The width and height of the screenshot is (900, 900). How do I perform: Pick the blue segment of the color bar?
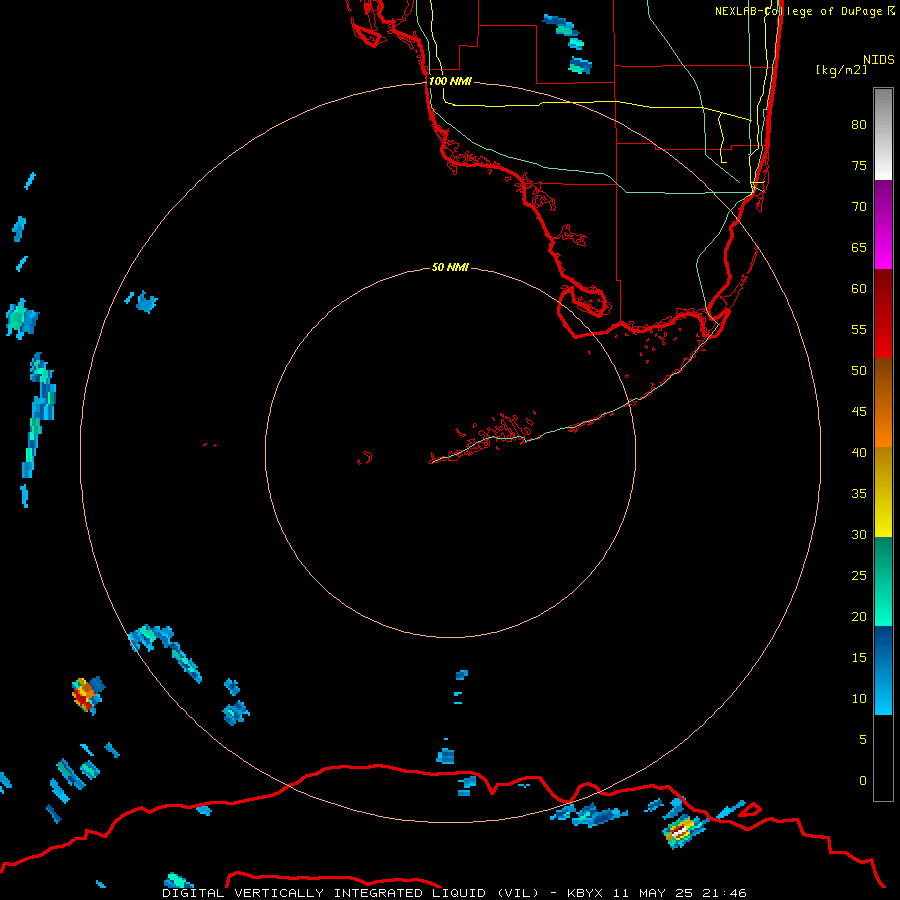(x=883, y=670)
